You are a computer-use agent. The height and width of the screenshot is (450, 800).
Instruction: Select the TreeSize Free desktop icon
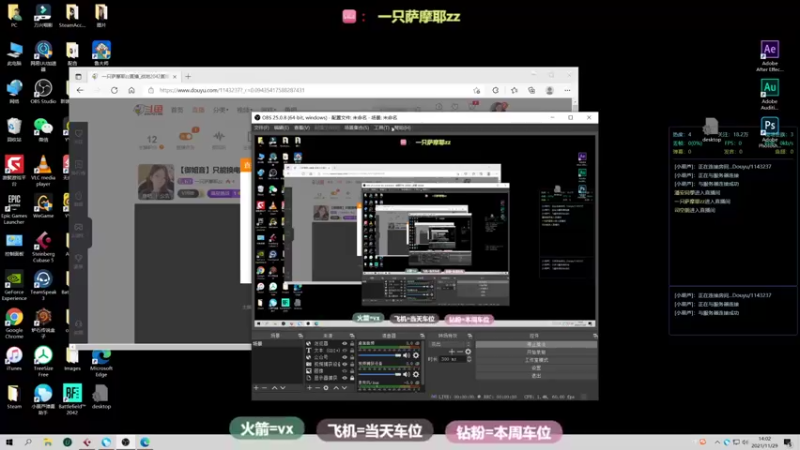pyautogui.click(x=43, y=362)
